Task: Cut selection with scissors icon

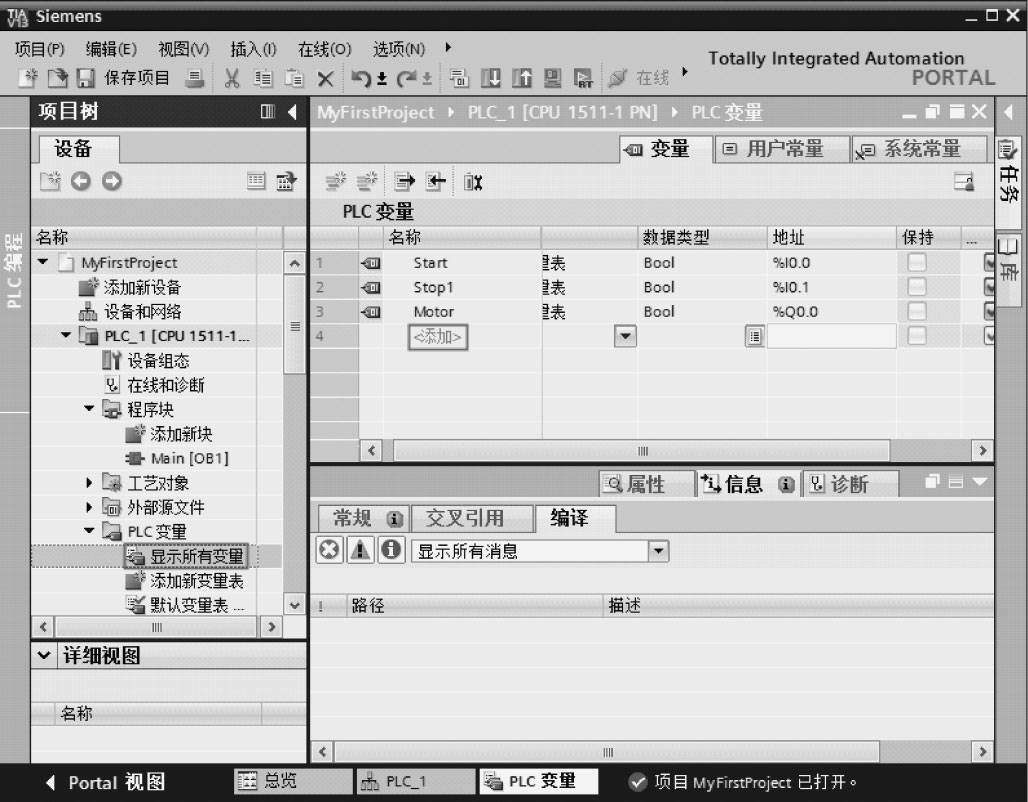Action: coord(231,79)
